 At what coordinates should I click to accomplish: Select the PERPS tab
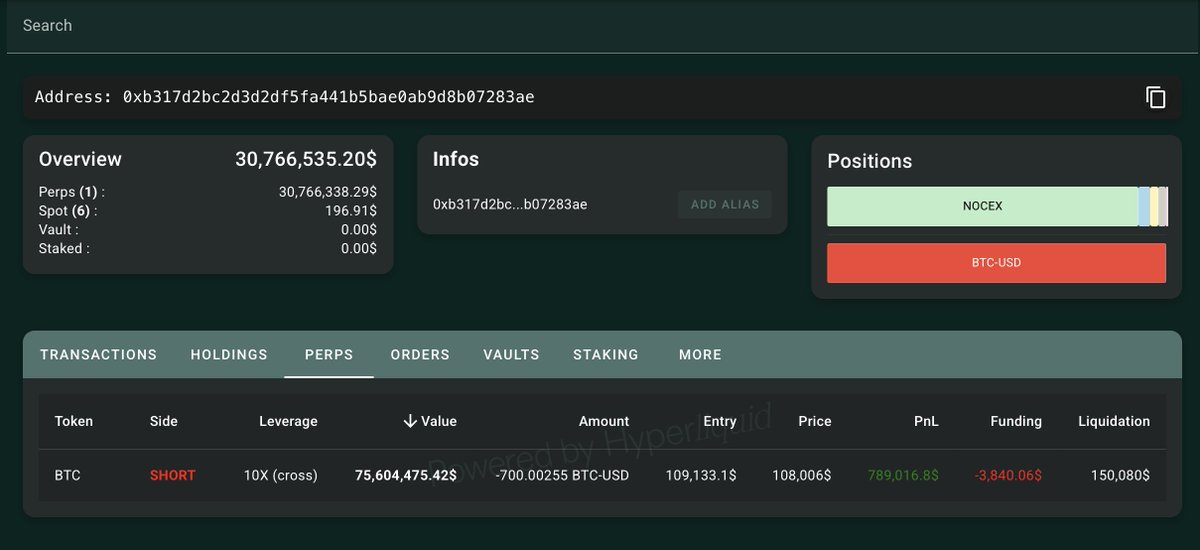[329, 354]
